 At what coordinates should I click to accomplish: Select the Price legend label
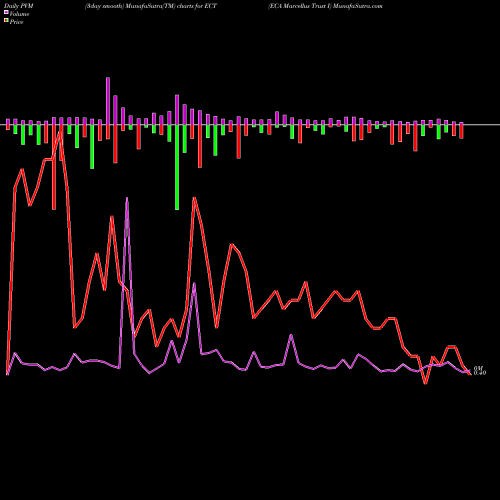point(16,22)
